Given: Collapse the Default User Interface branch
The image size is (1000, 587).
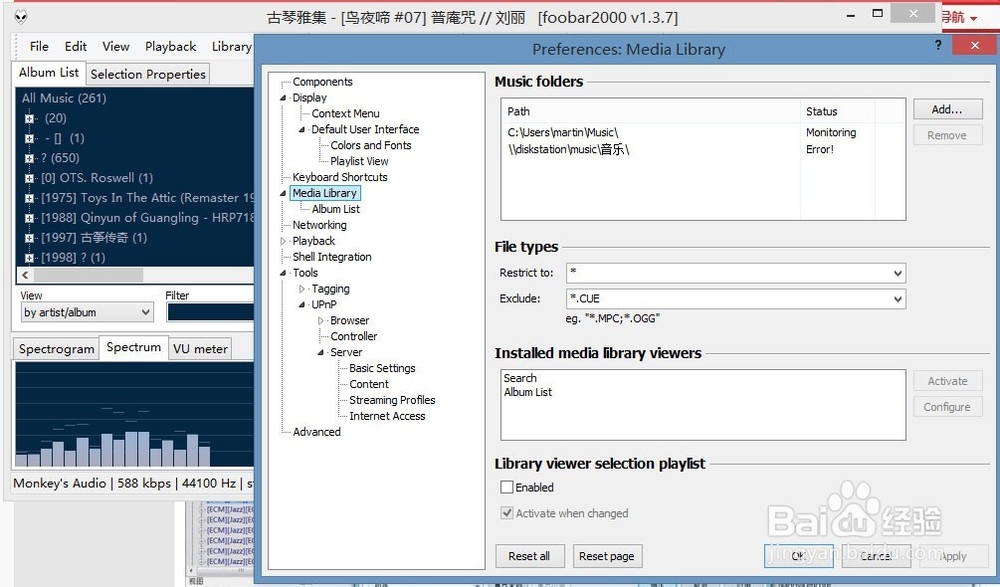Looking at the screenshot, I should tap(302, 130).
